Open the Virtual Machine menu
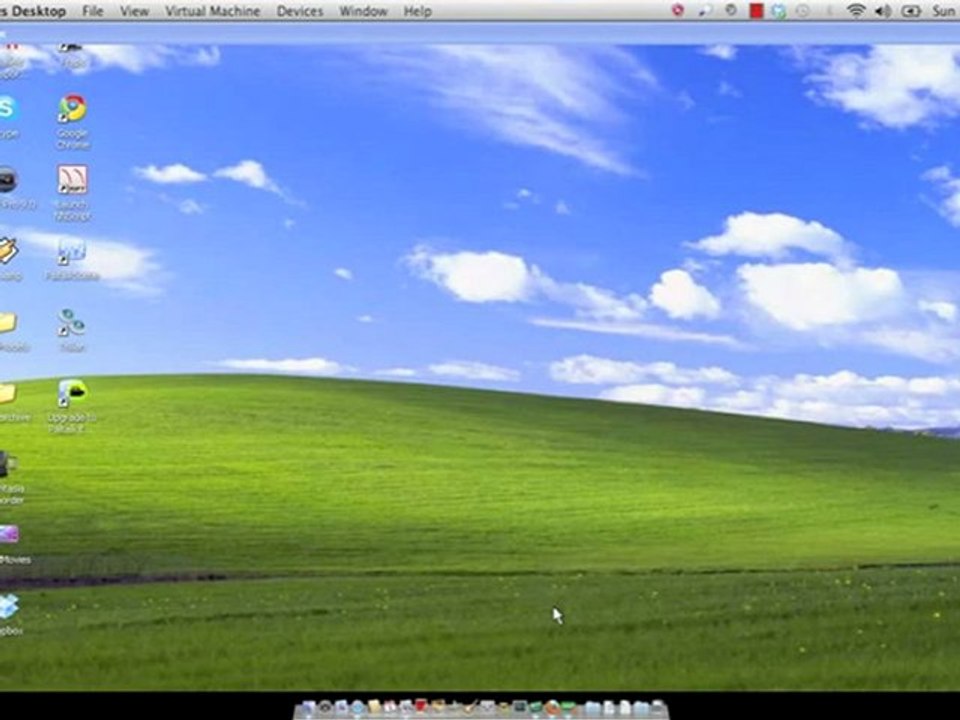This screenshot has height=720, width=960. pyautogui.click(x=212, y=11)
